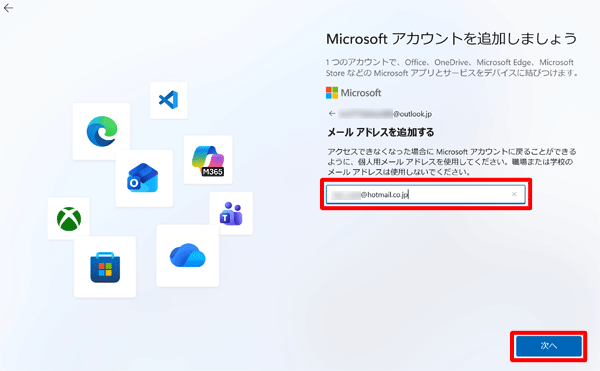Click the Microsoft four-color logo

click(332, 93)
